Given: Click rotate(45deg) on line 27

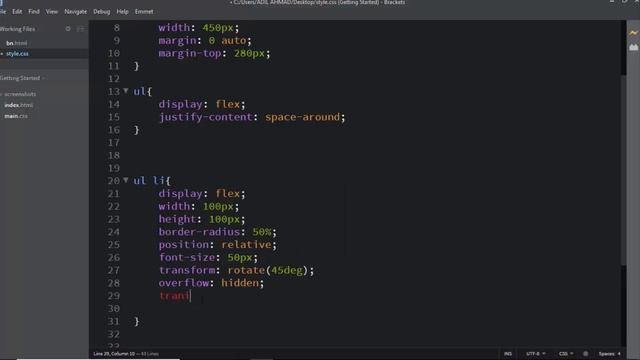Looking at the screenshot, I should [x=268, y=270].
